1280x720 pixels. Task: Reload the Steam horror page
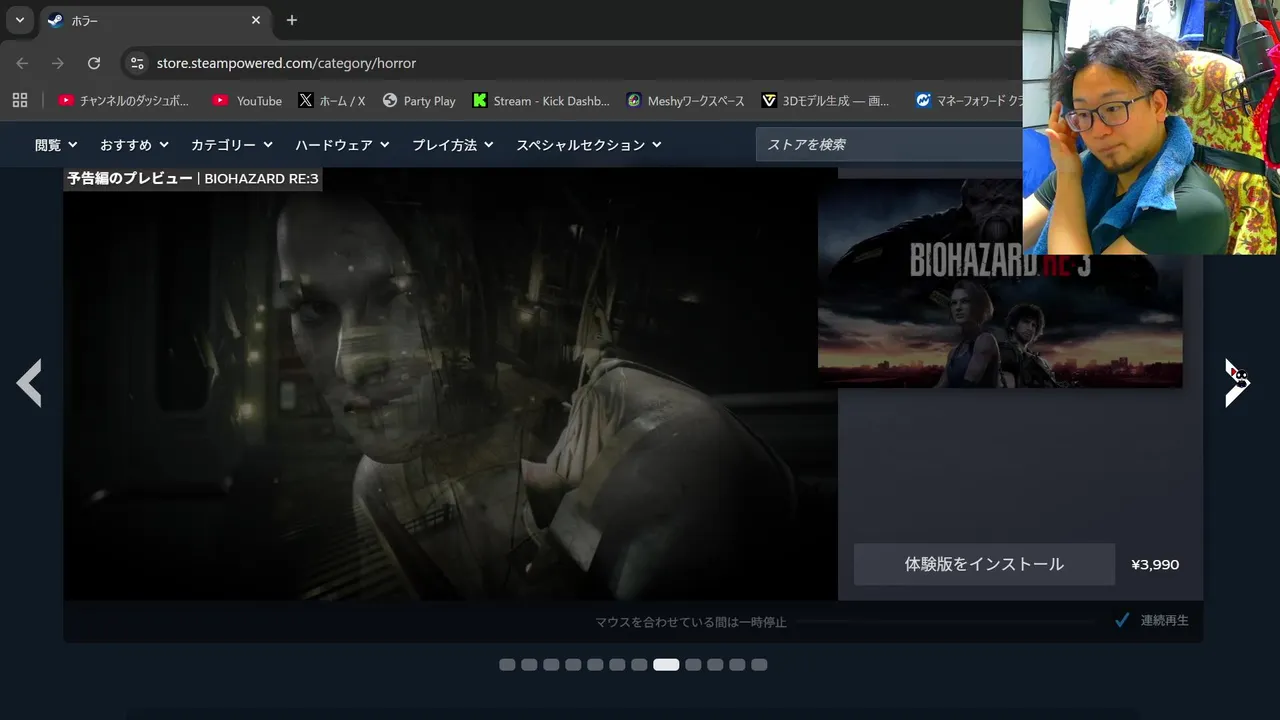pos(94,63)
